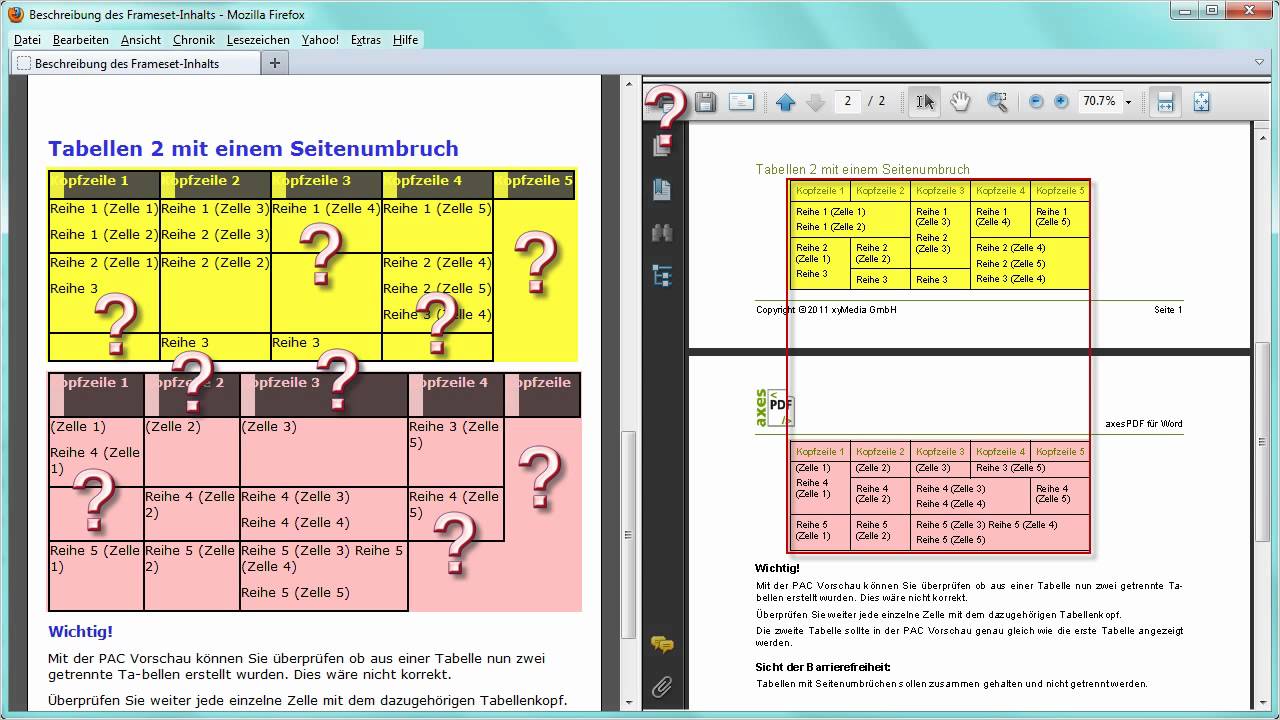This screenshot has width=1280, height=720.
Task: Open the zoom level dropdown arrow
Action: [x=1128, y=102]
